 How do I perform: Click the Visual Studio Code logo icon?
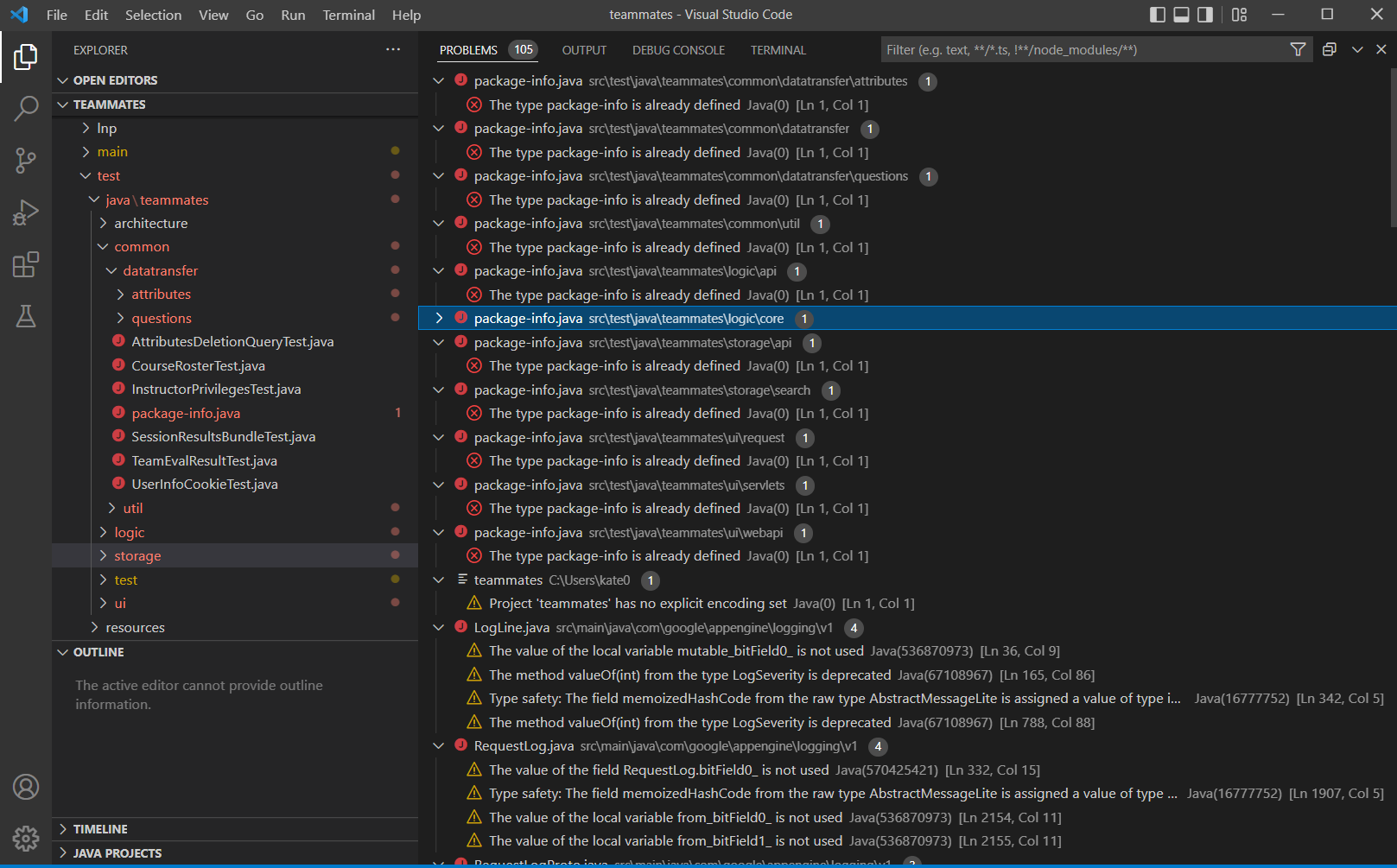coord(19,15)
